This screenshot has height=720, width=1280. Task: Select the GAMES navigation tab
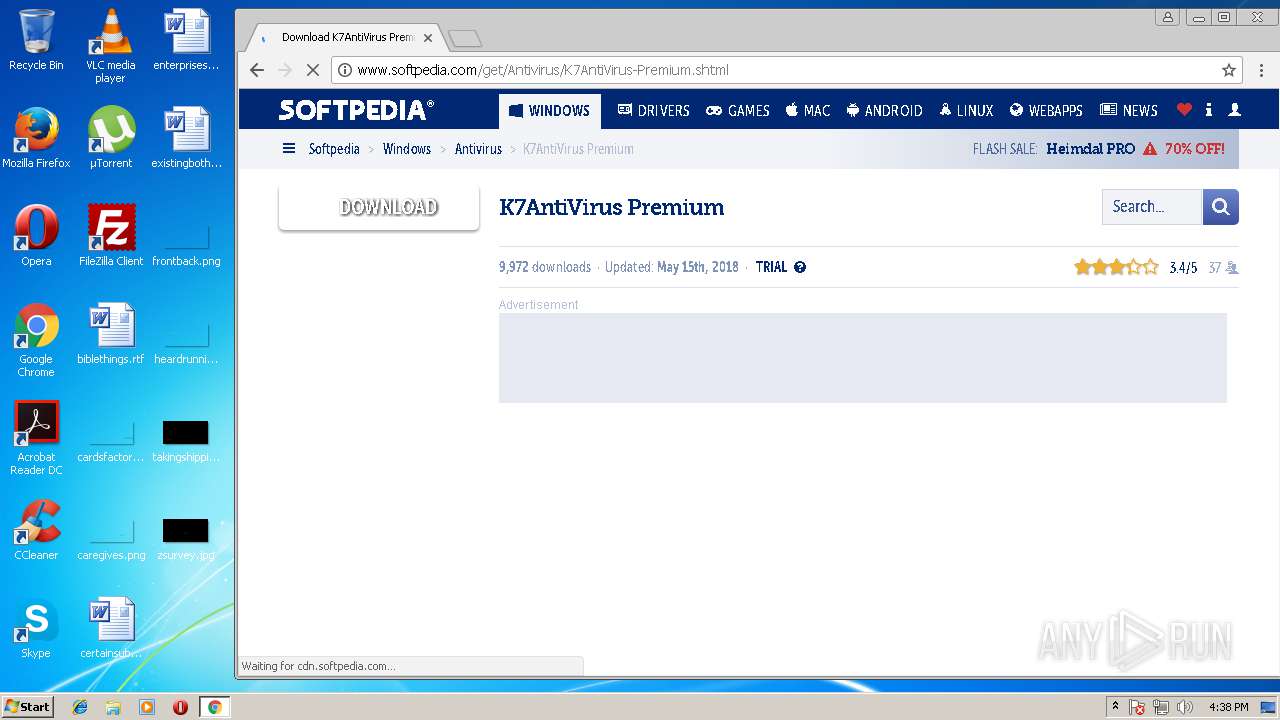point(738,111)
